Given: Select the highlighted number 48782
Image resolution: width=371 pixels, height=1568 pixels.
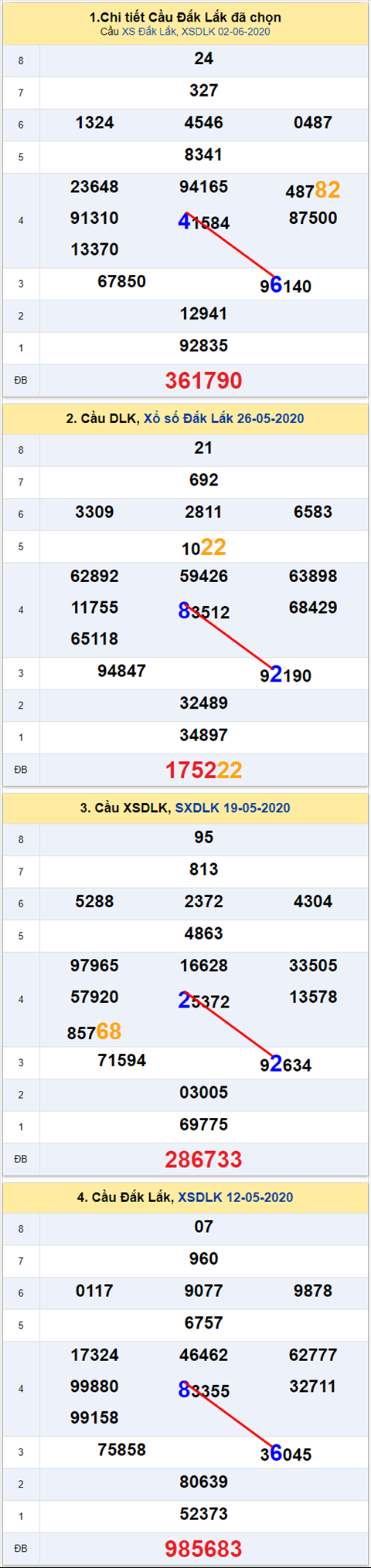Looking at the screenshot, I should coord(313,190).
